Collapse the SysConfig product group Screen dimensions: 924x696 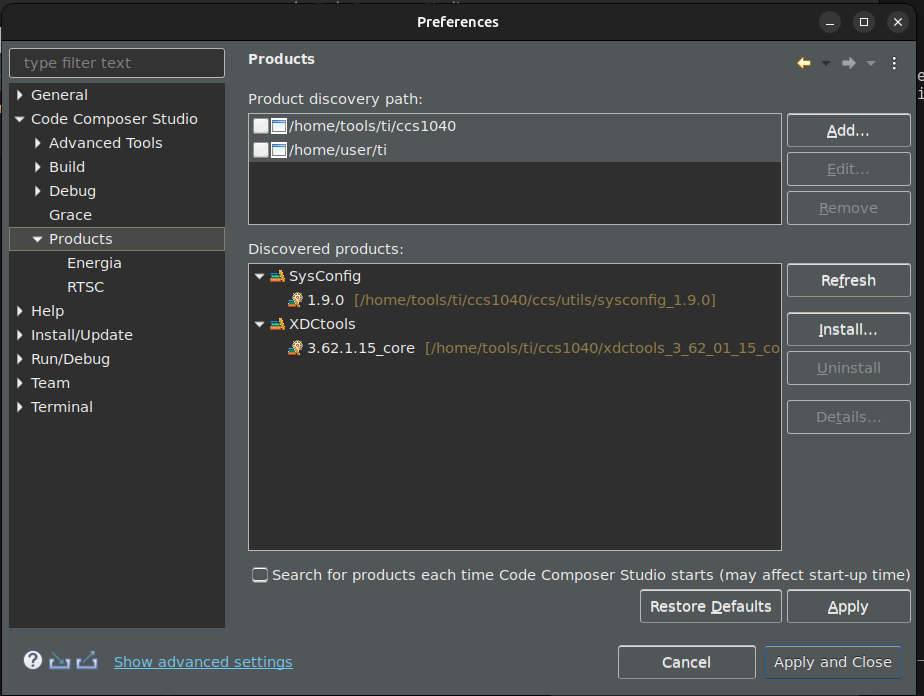(x=259, y=276)
